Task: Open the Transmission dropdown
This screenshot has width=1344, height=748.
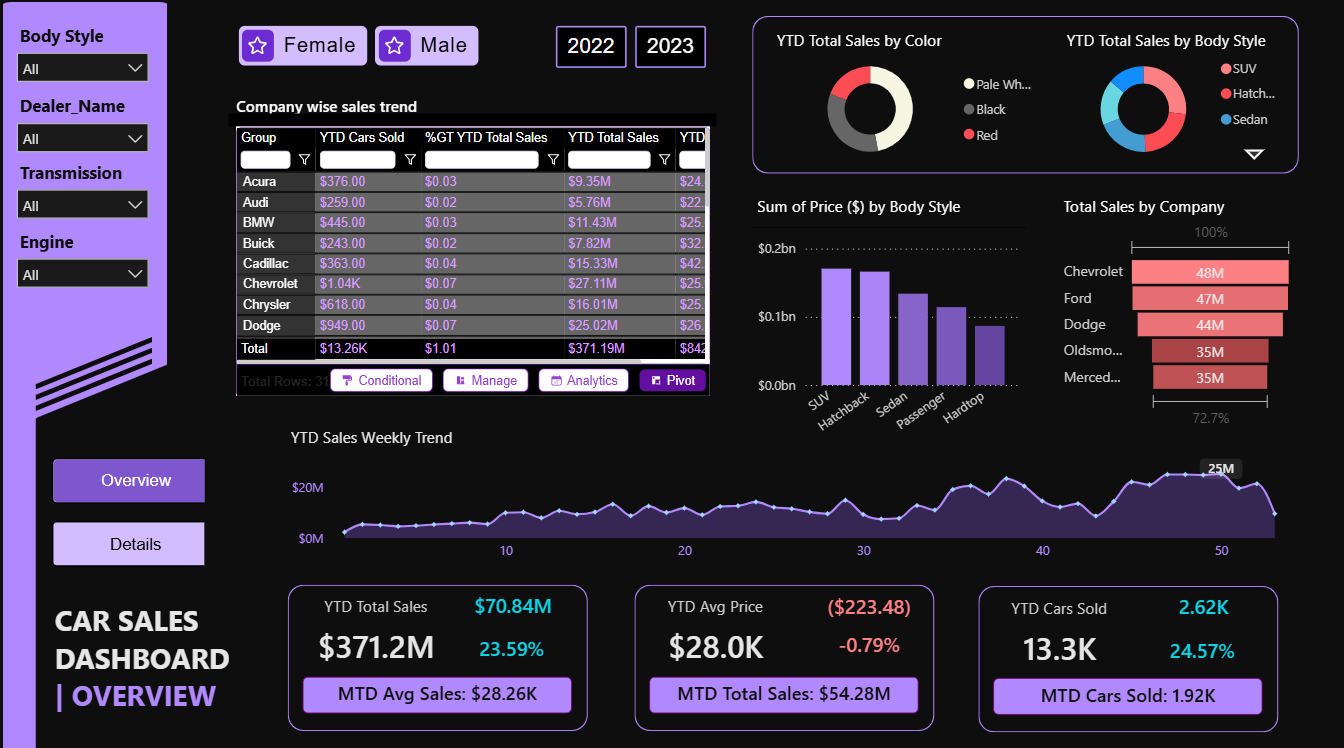Action: [x=83, y=205]
